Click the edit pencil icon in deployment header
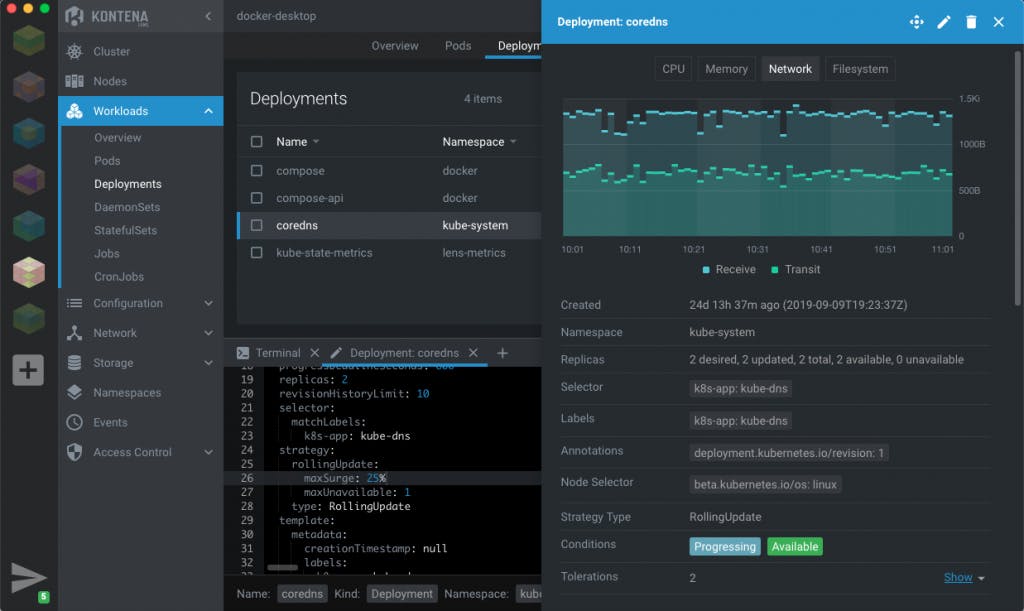The image size is (1024, 611). coord(943,22)
